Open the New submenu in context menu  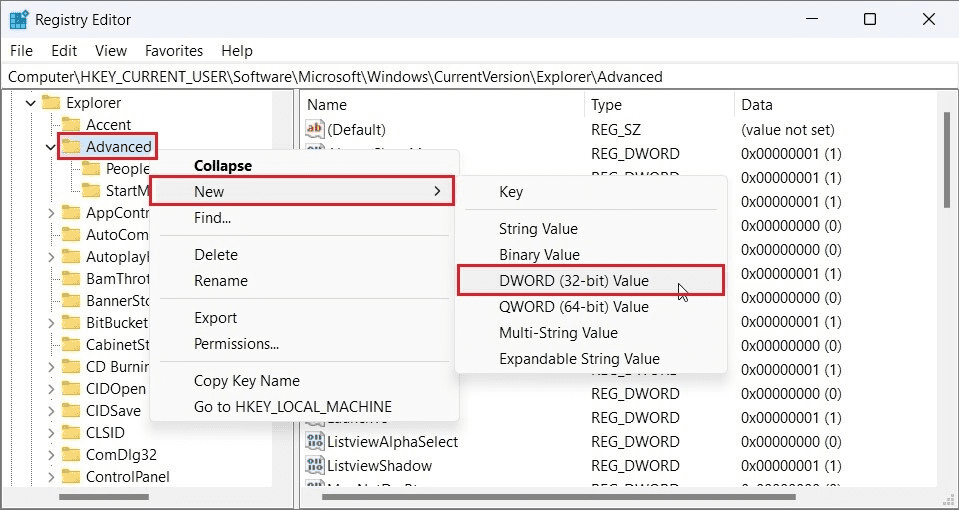[x=302, y=191]
